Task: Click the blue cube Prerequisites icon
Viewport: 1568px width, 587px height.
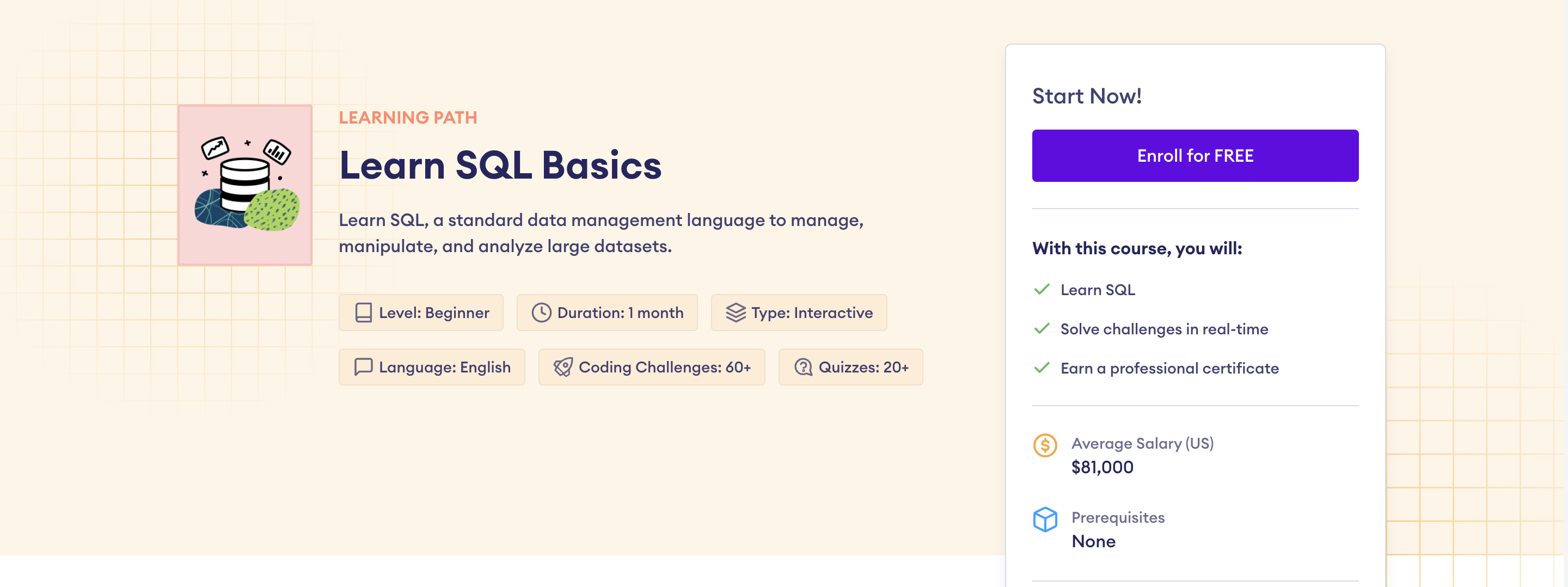Action: tap(1045, 519)
